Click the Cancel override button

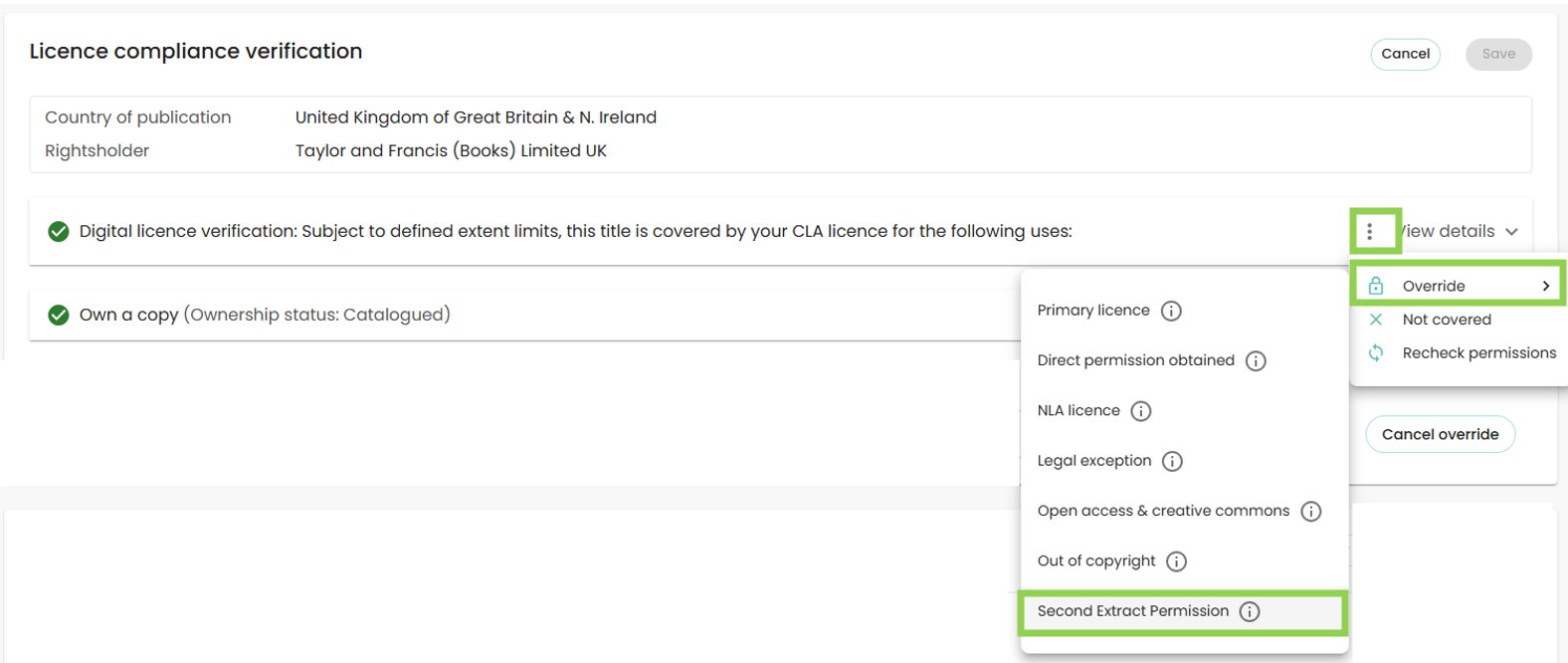[1440, 434]
